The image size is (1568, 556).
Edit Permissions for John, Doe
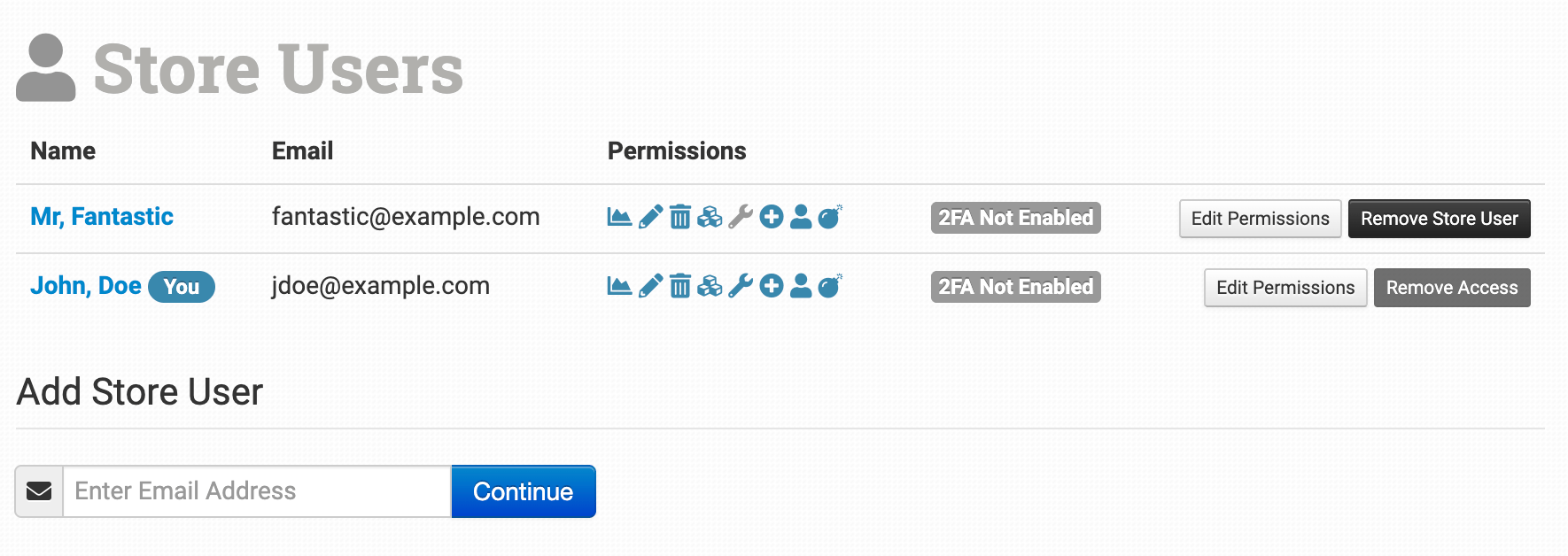pos(1285,288)
